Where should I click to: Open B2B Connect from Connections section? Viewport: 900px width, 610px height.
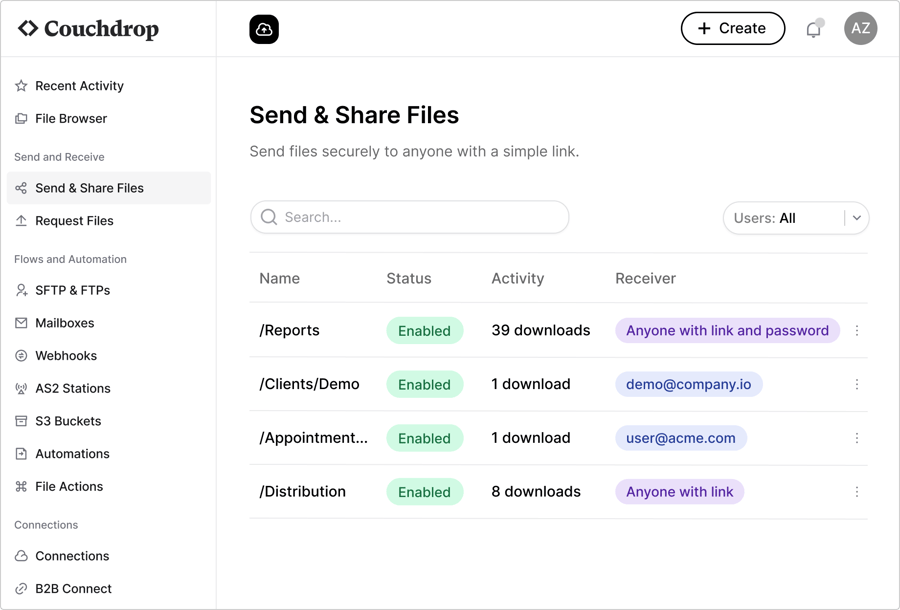coord(72,589)
